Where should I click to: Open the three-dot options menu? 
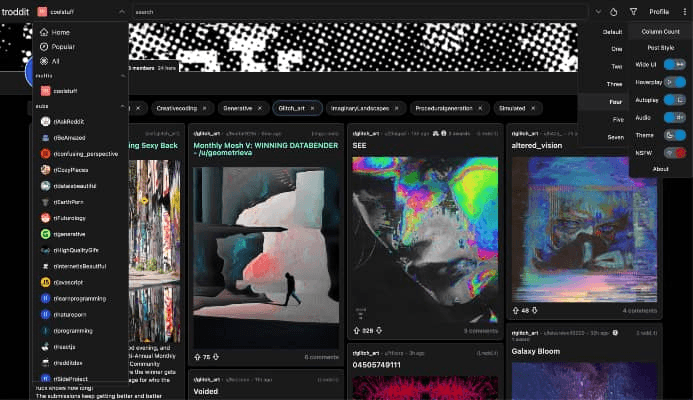685,12
